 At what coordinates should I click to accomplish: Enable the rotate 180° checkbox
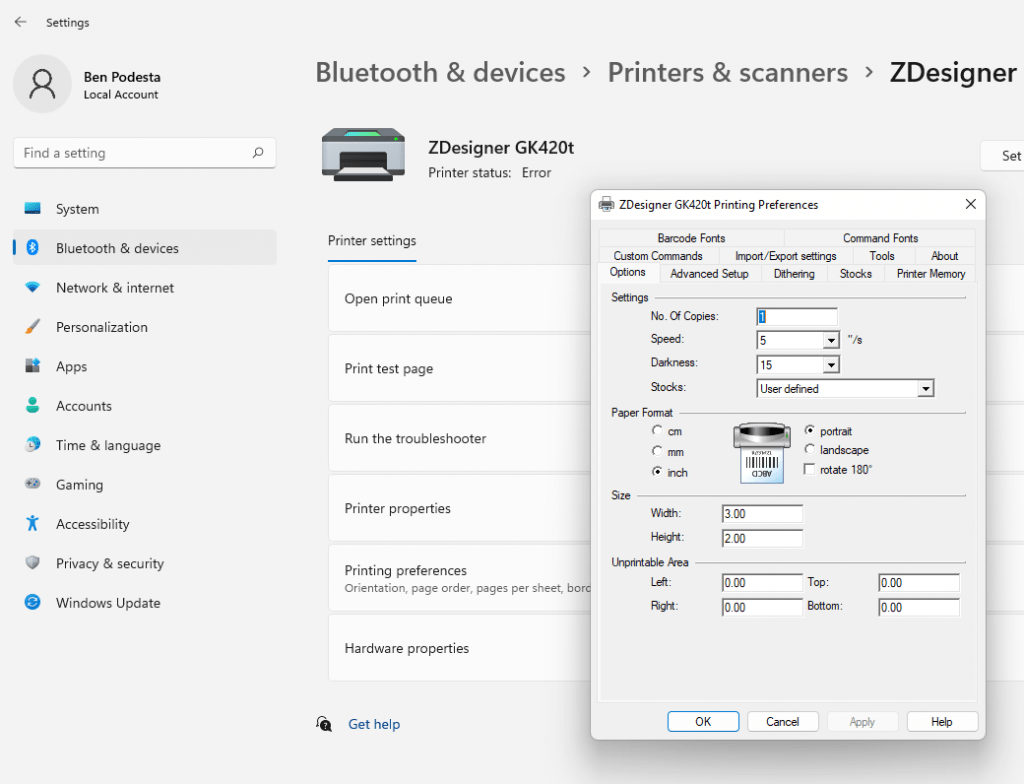click(x=810, y=469)
